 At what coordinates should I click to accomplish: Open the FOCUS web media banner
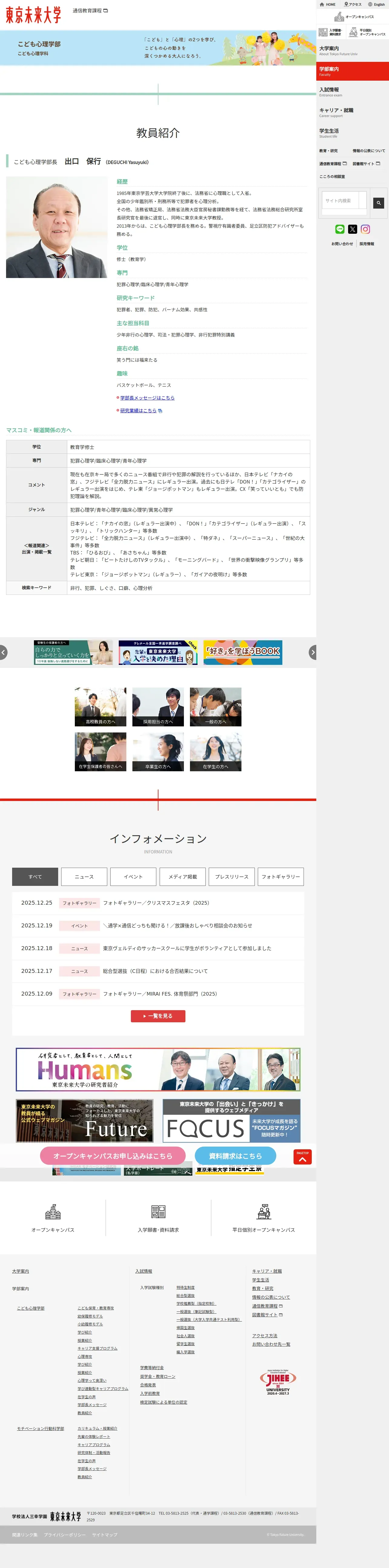pyautogui.click(x=231, y=1121)
